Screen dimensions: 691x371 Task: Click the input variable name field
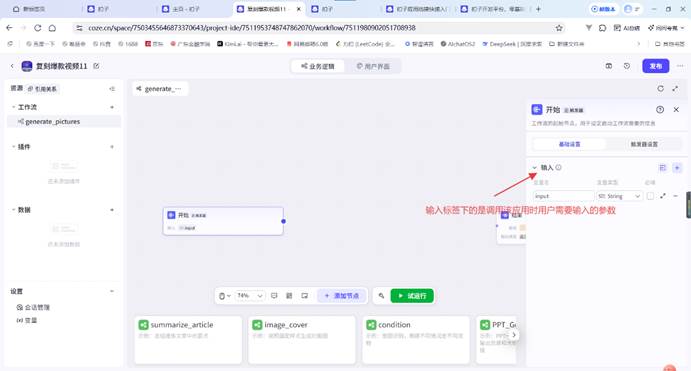coord(564,196)
